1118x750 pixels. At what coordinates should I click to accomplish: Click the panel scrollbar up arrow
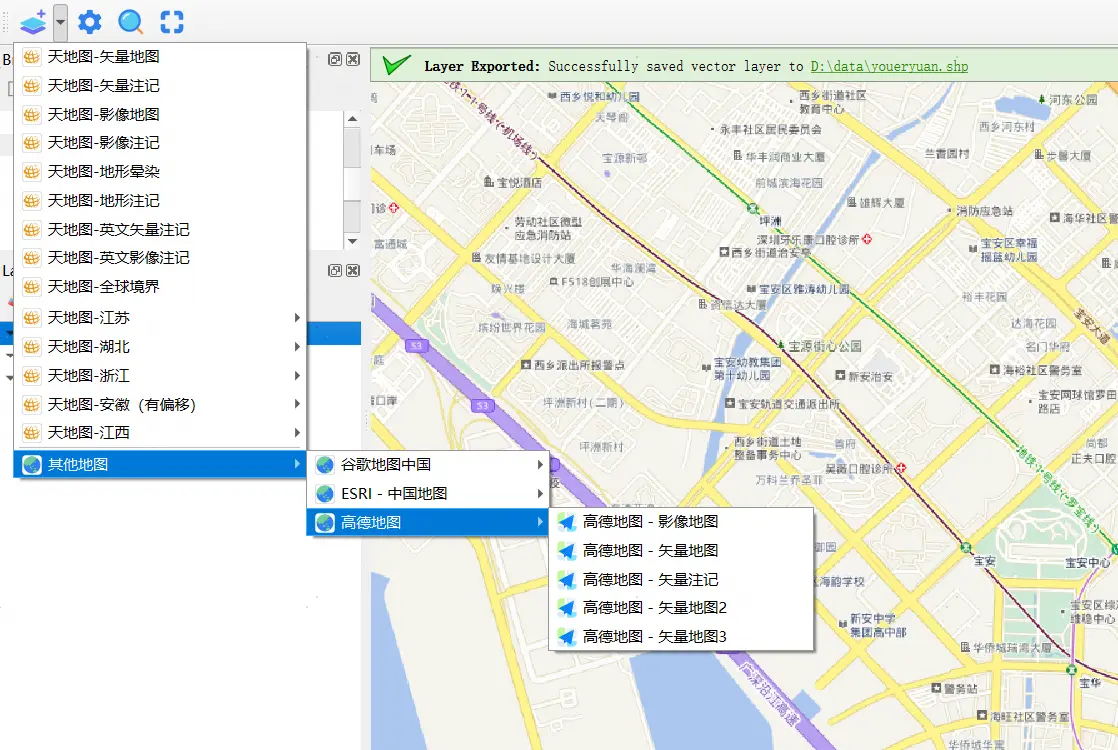pos(352,119)
